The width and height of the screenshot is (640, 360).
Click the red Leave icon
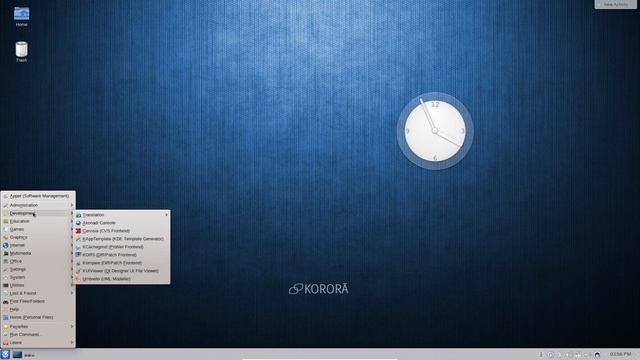(5, 342)
